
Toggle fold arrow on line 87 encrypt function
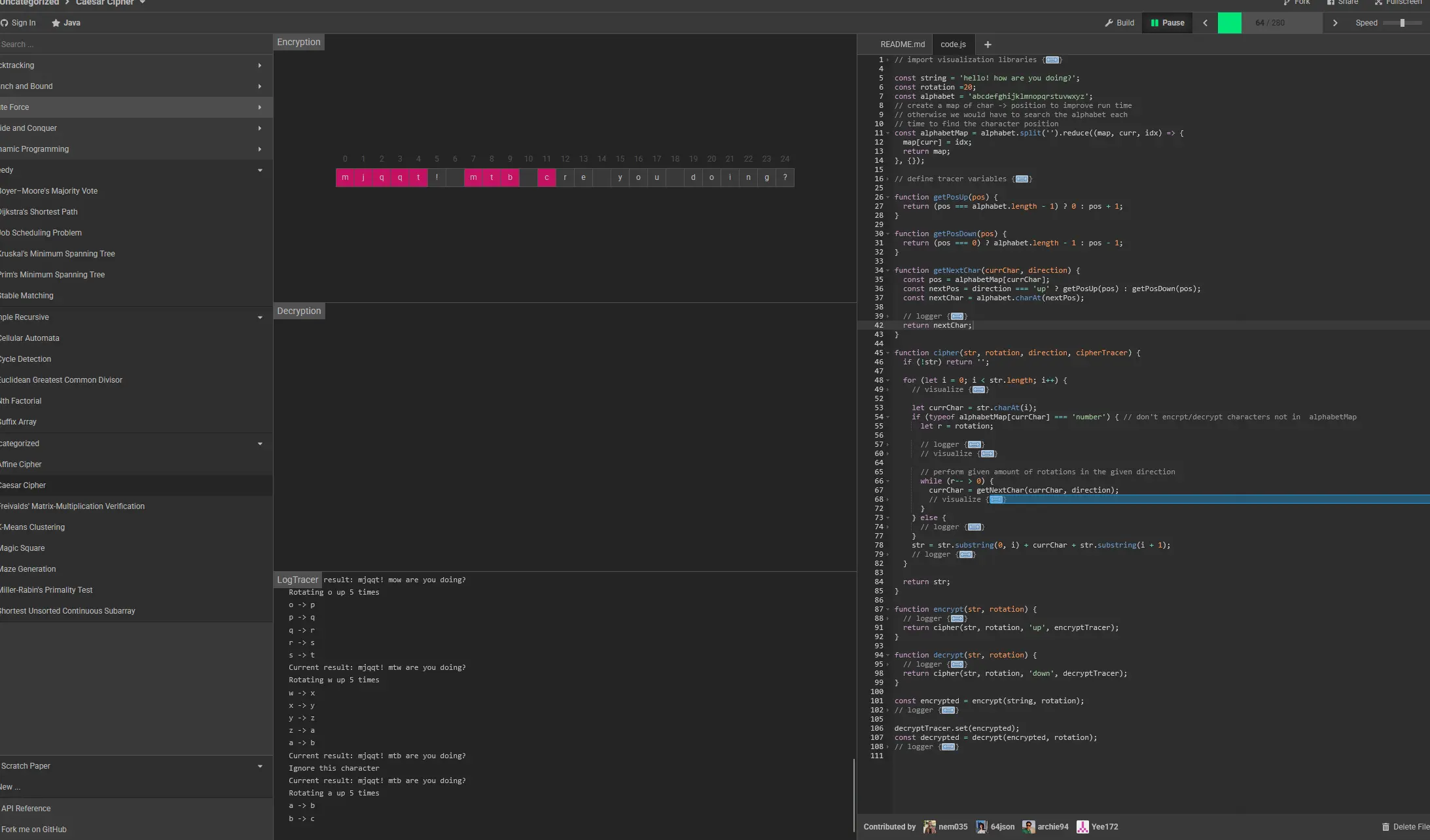(887, 610)
